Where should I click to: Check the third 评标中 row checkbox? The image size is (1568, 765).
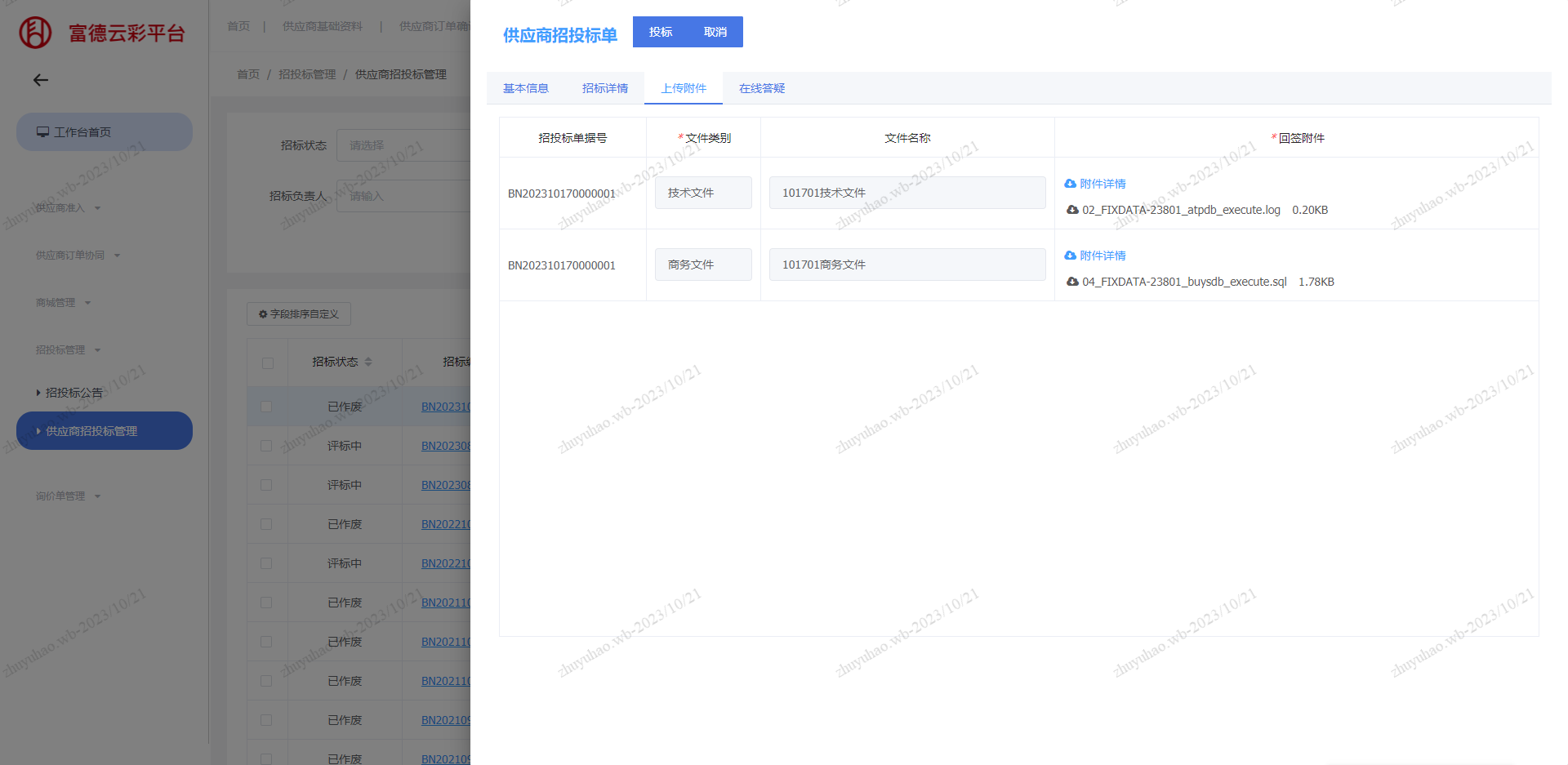266,563
